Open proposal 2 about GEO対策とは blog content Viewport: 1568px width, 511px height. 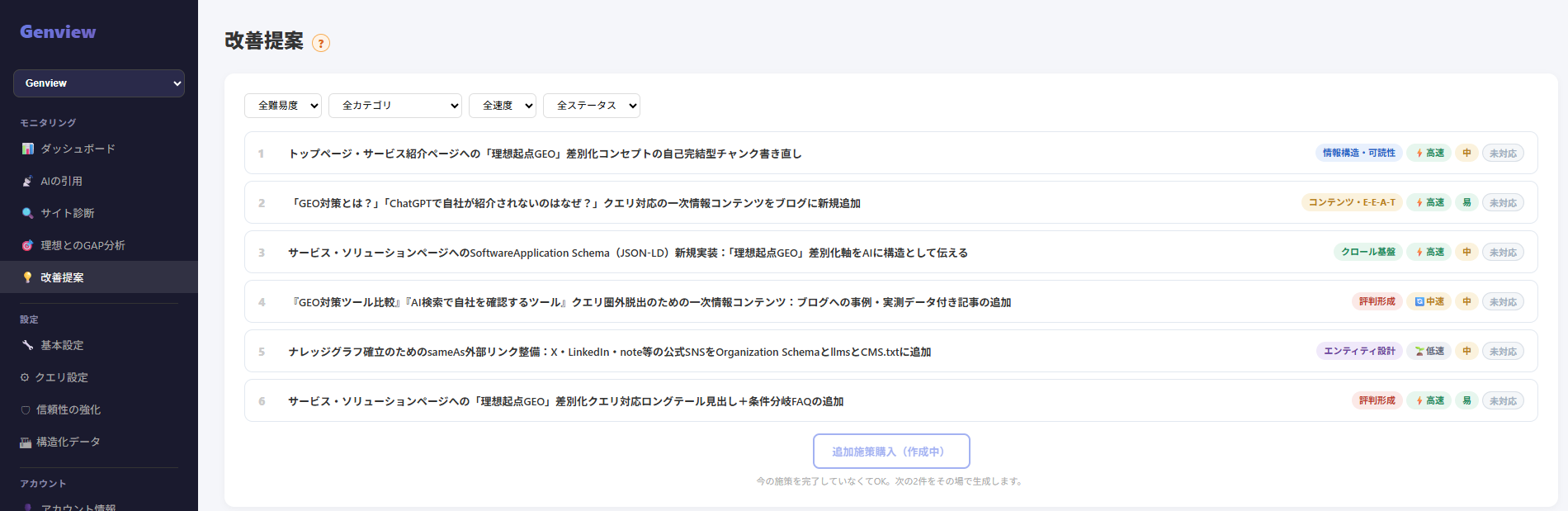[x=891, y=202]
